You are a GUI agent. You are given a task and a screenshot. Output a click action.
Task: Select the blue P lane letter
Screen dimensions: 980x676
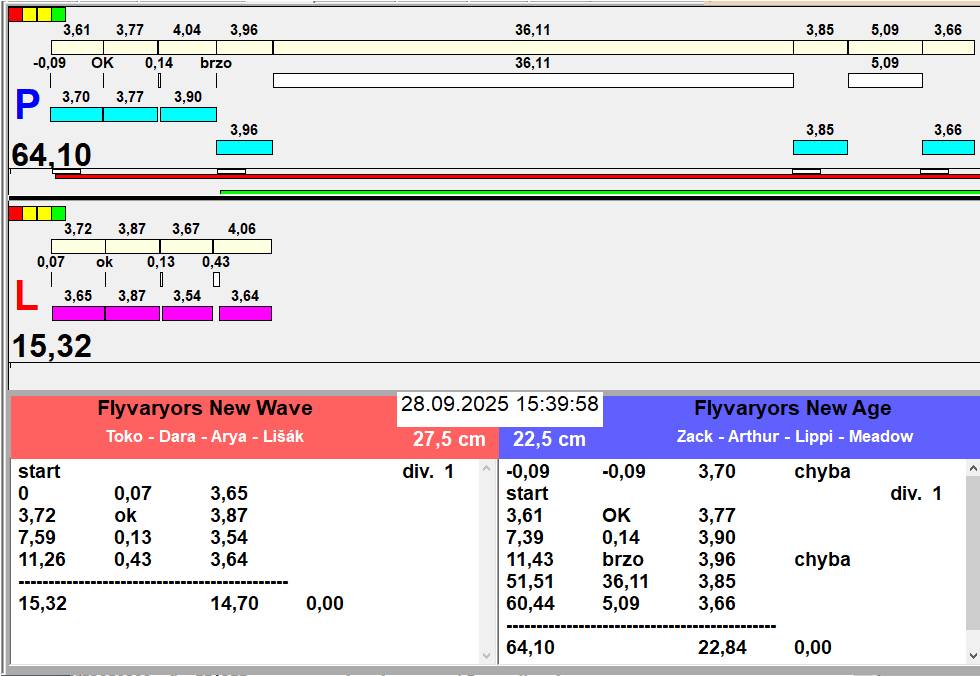[x=27, y=106]
